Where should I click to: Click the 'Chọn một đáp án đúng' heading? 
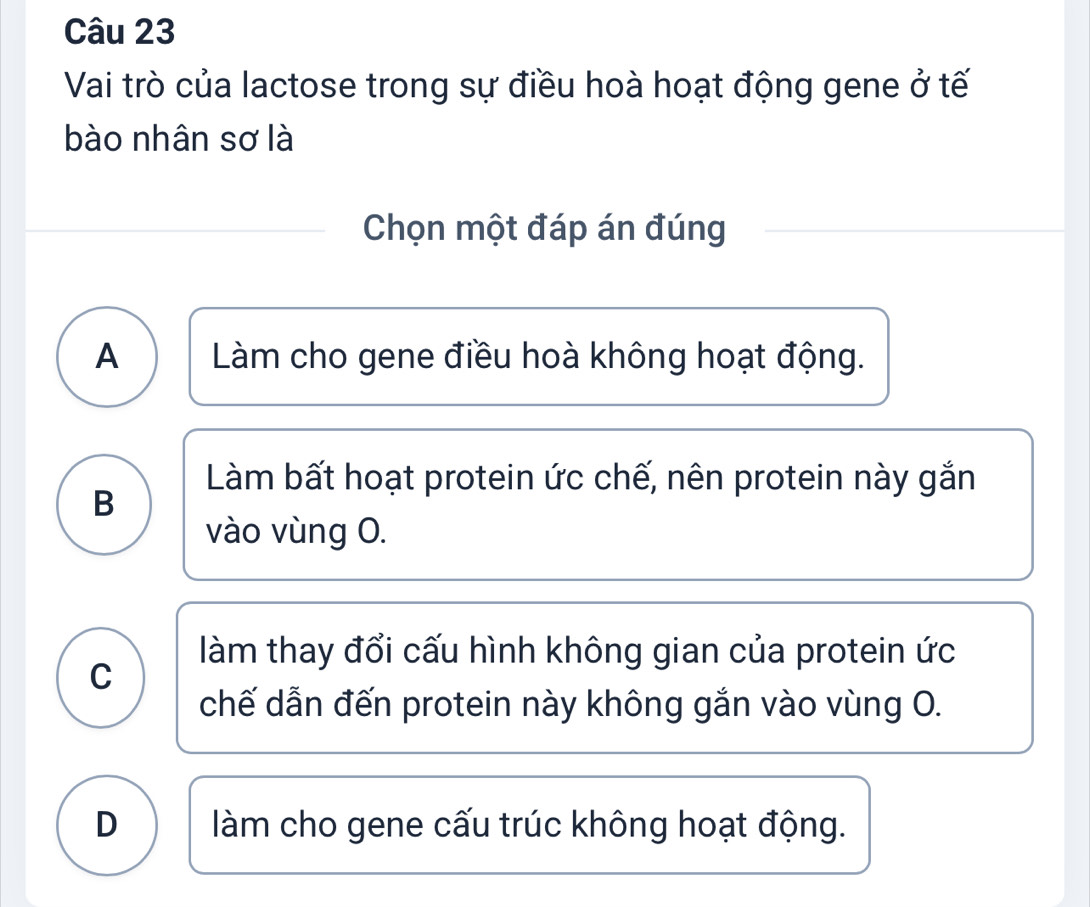pyautogui.click(x=544, y=229)
